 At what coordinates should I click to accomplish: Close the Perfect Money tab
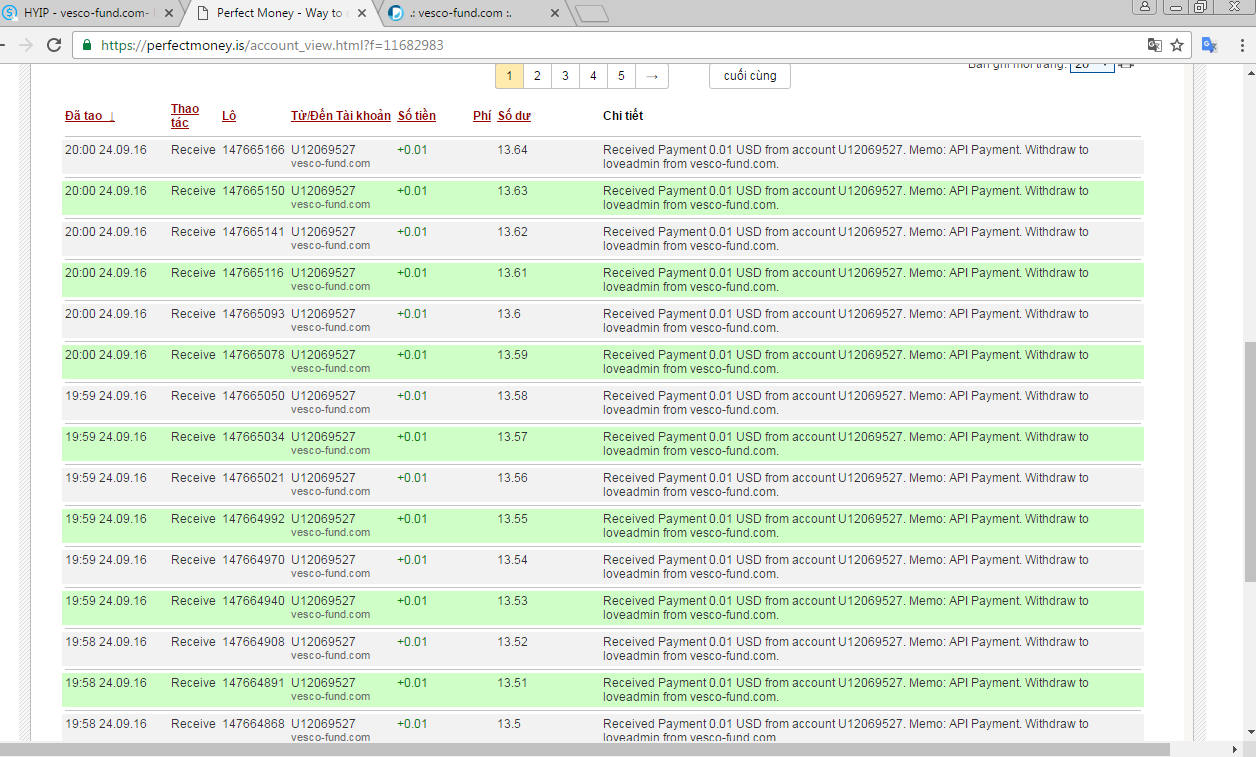pyautogui.click(x=362, y=13)
